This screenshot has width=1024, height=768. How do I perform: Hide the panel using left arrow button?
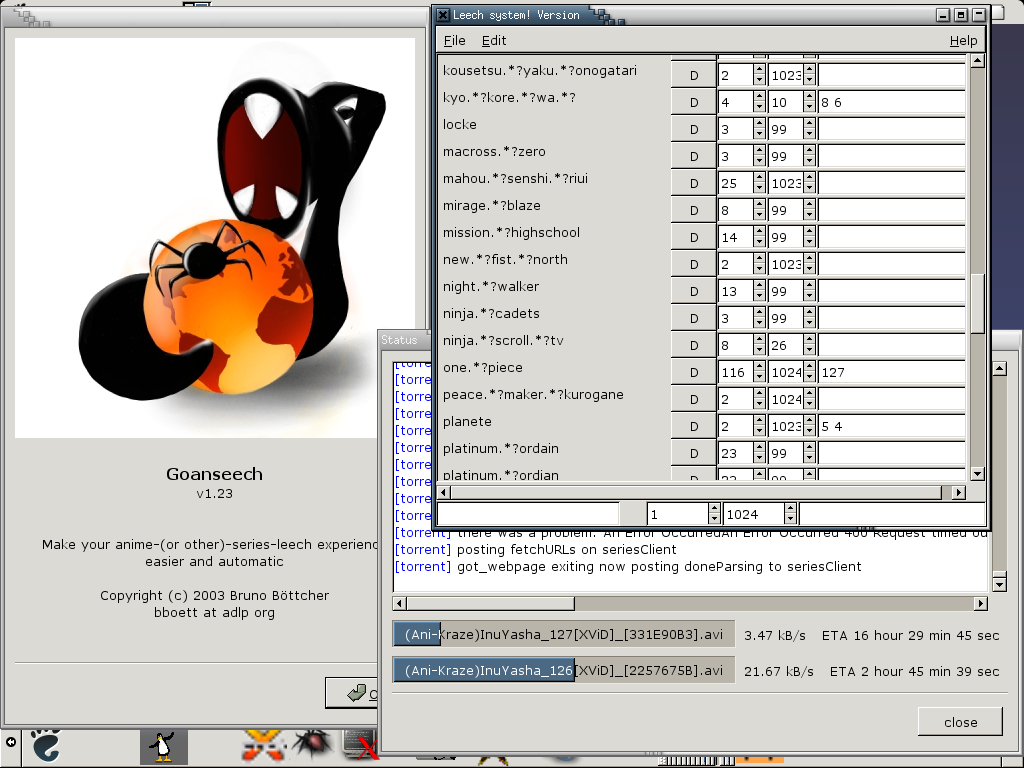pos(11,742)
